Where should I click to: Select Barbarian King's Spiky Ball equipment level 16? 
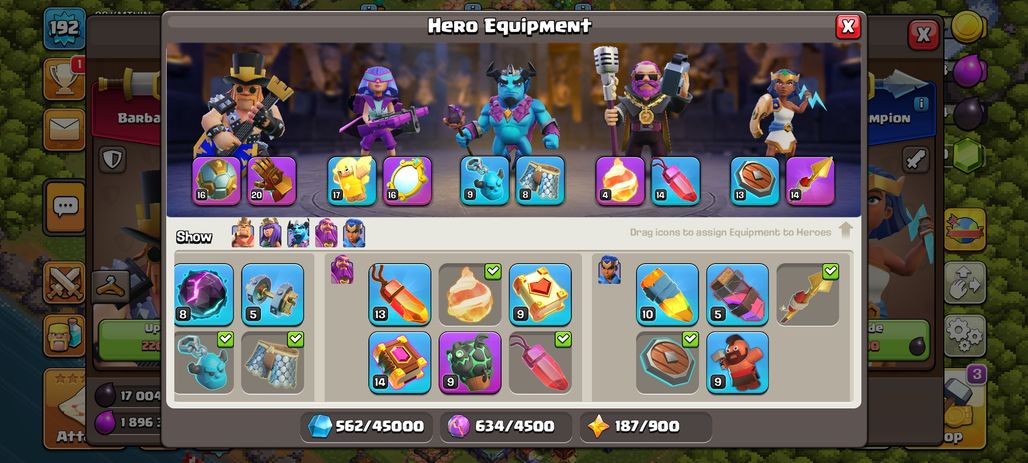tap(216, 180)
